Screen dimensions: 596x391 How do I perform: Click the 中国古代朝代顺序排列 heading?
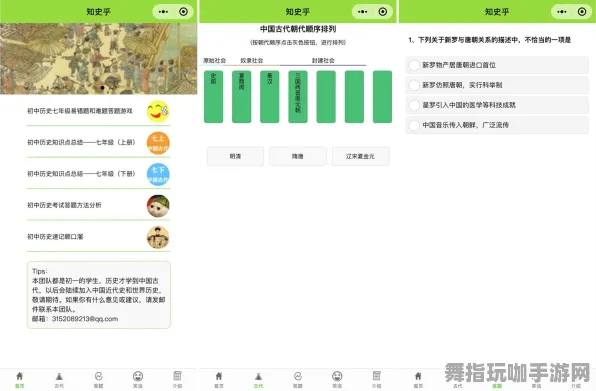pyautogui.click(x=298, y=29)
